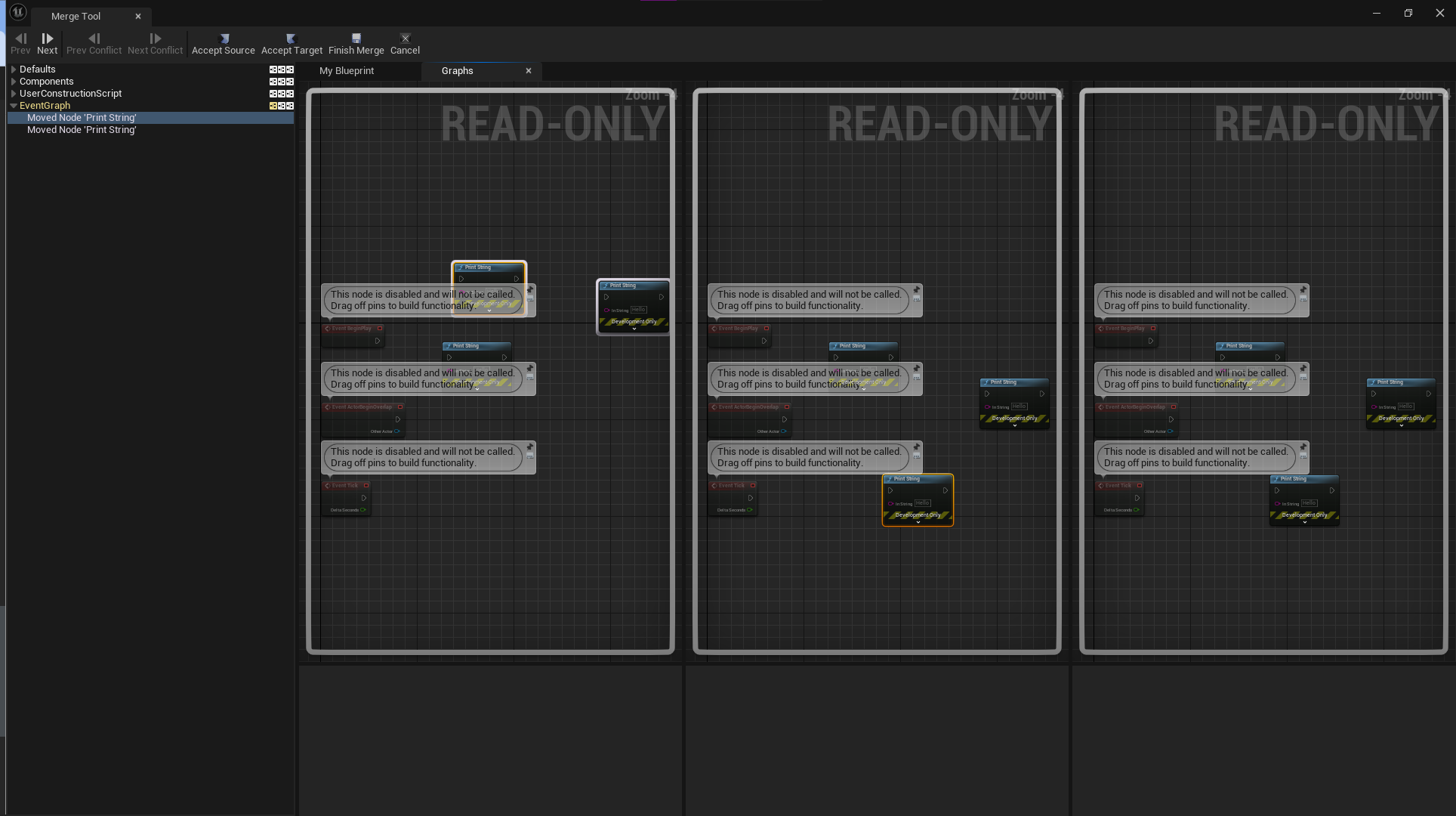Image resolution: width=1456 pixels, height=816 pixels.
Task: Expand the UserConstructionScript entry
Action: pyautogui.click(x=14, y=94)
